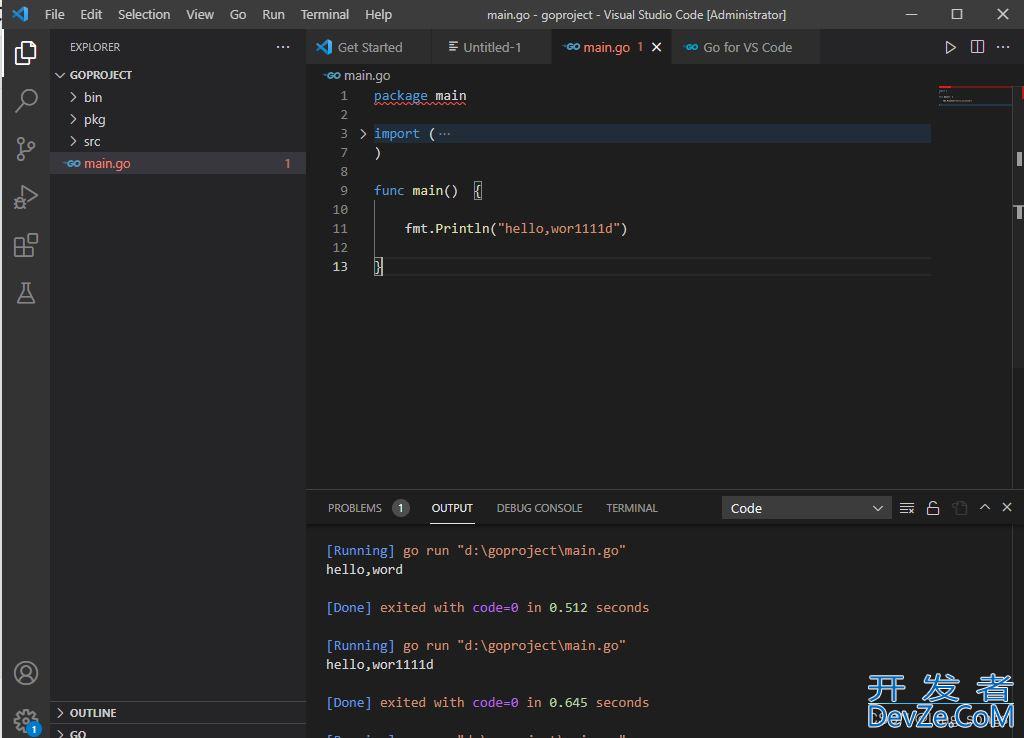The image size is (1024, 738).
Task: Open the Source Control view
Action: point(25,149)
